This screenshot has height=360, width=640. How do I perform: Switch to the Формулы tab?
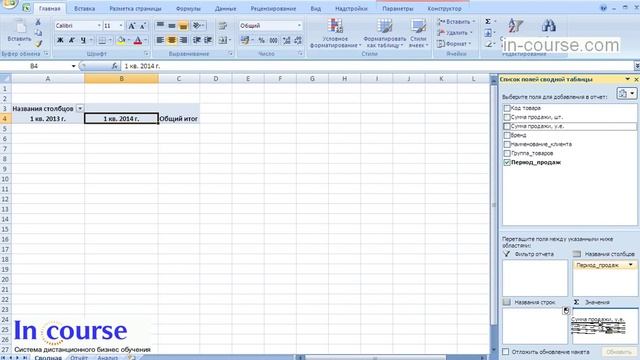click(188, 8)
